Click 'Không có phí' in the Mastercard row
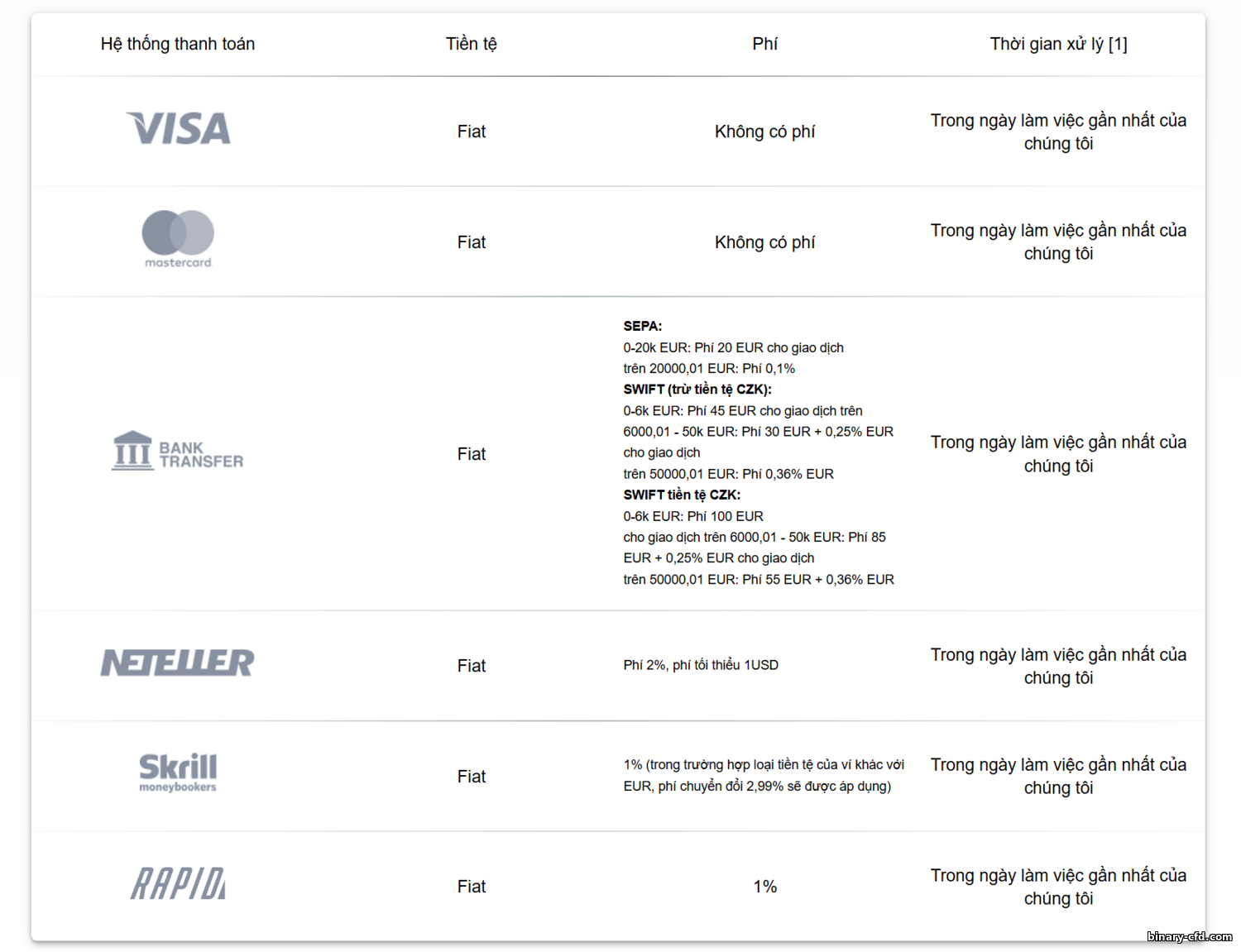Viewport: 1241px width, 952px height. [764, 242]
